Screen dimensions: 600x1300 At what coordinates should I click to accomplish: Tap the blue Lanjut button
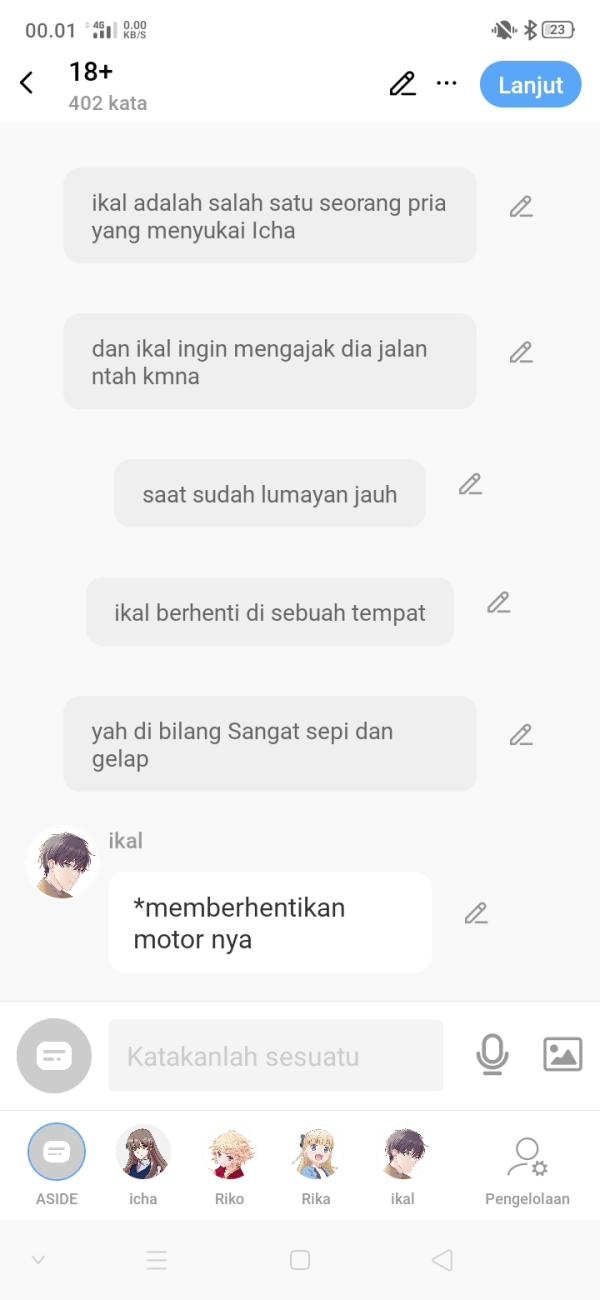tap(530, 84)
